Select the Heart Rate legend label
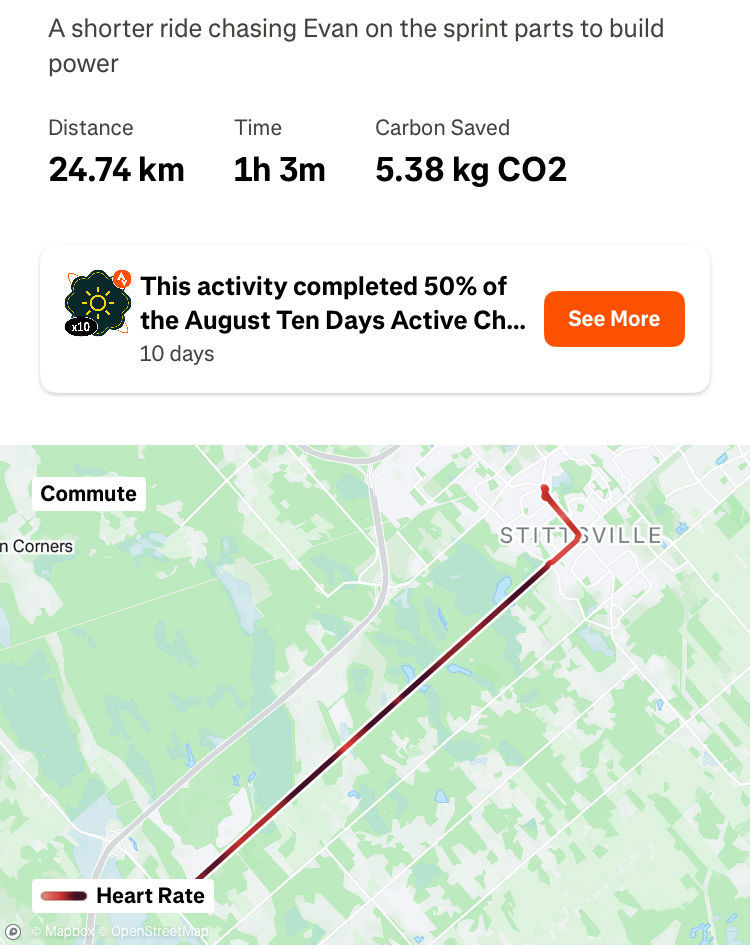This screenshot has width=750, height=949. point(151,896)
